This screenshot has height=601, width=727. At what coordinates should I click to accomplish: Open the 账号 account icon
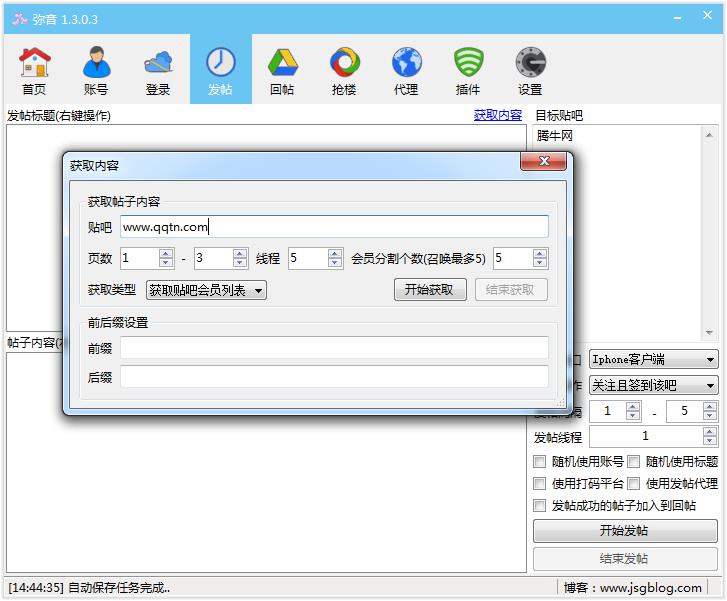96,70
